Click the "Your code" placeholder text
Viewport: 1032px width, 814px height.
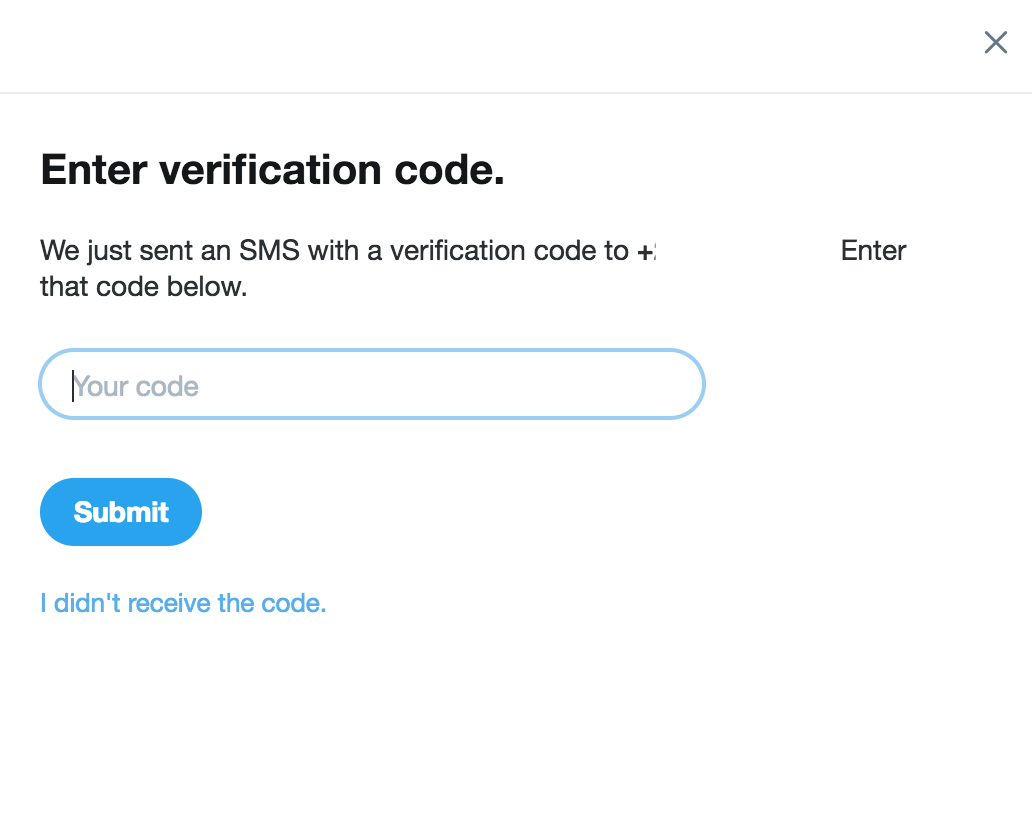(136, 387)
